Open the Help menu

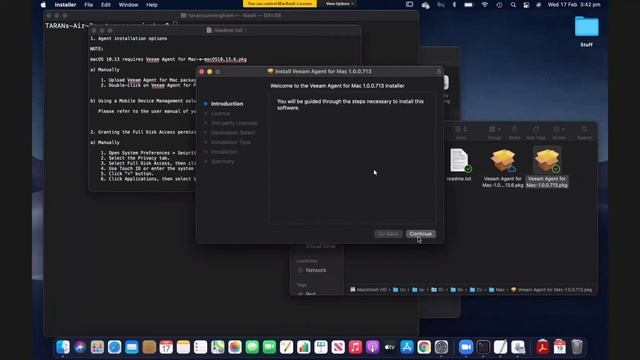pyautogui.click(x=152, y=5)
